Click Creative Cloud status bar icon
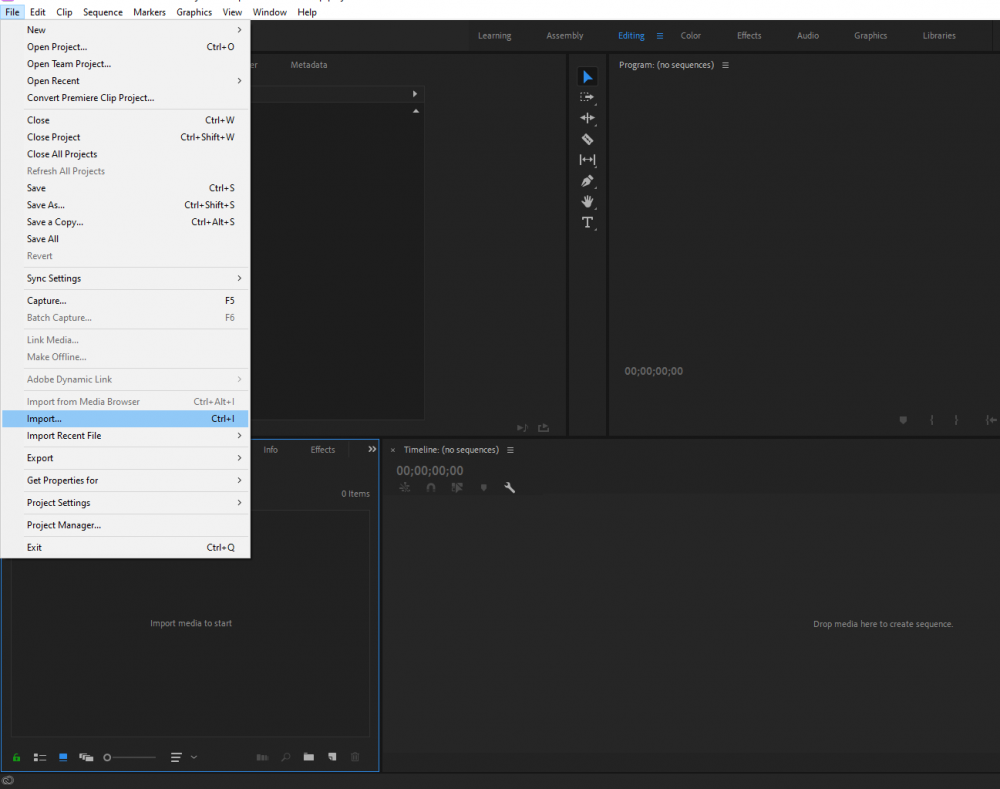The width and height of the screenshot is (1000, 789). pyautogui.click(x=8, y=780)
